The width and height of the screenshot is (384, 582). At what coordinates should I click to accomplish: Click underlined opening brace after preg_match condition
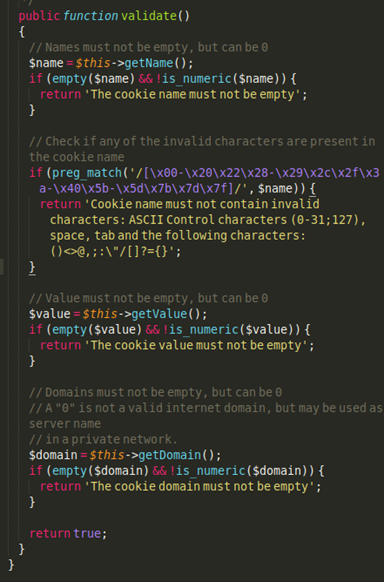click(x=312, y=189)
